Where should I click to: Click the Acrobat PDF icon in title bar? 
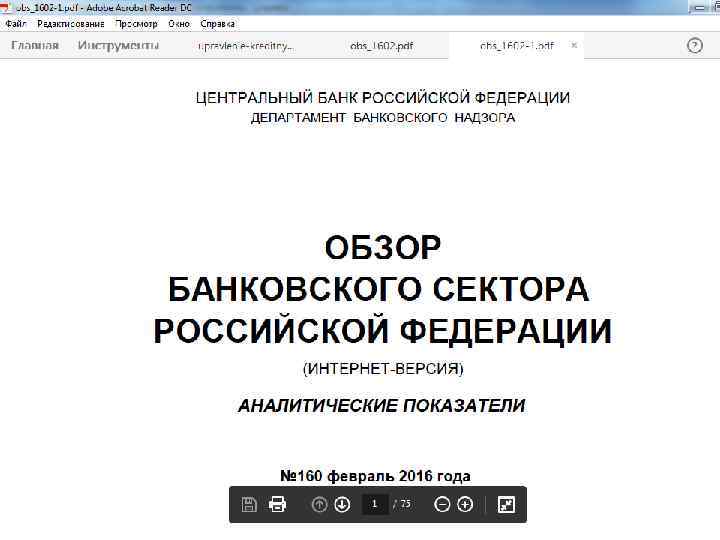pyautogui.click(x=5, y=7)
